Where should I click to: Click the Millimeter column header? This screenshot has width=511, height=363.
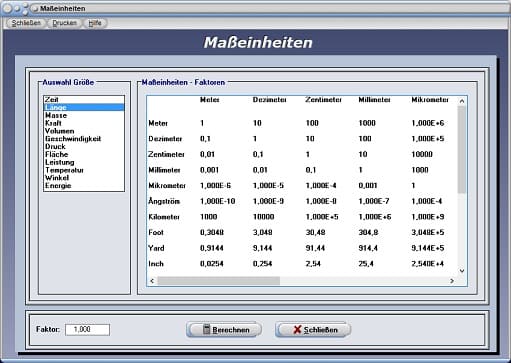coord(374,100)
